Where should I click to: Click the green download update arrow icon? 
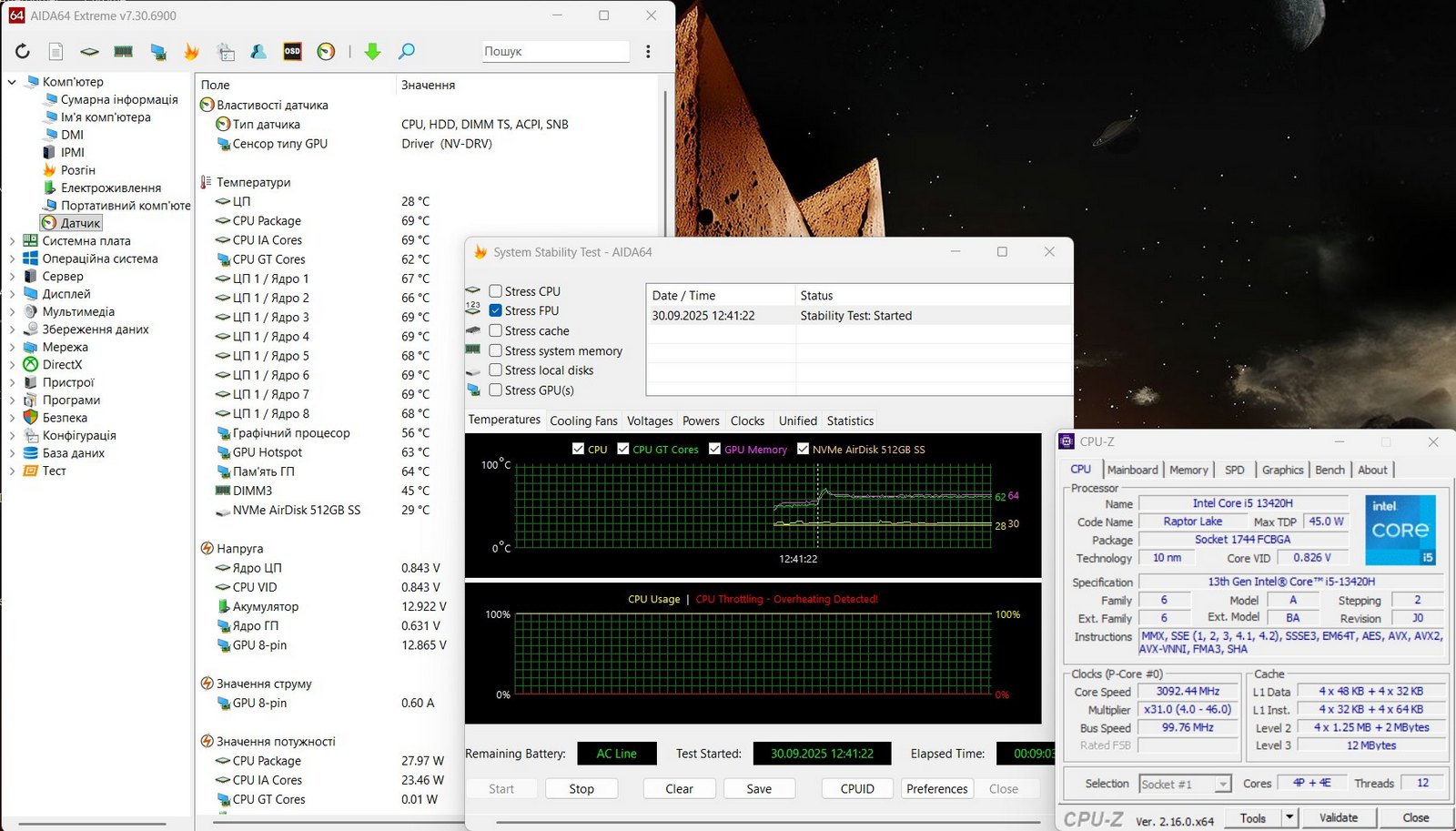pos(372,52)
